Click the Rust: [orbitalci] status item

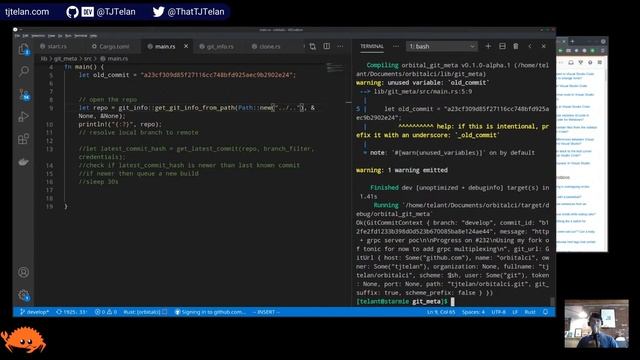coord(145,312)
